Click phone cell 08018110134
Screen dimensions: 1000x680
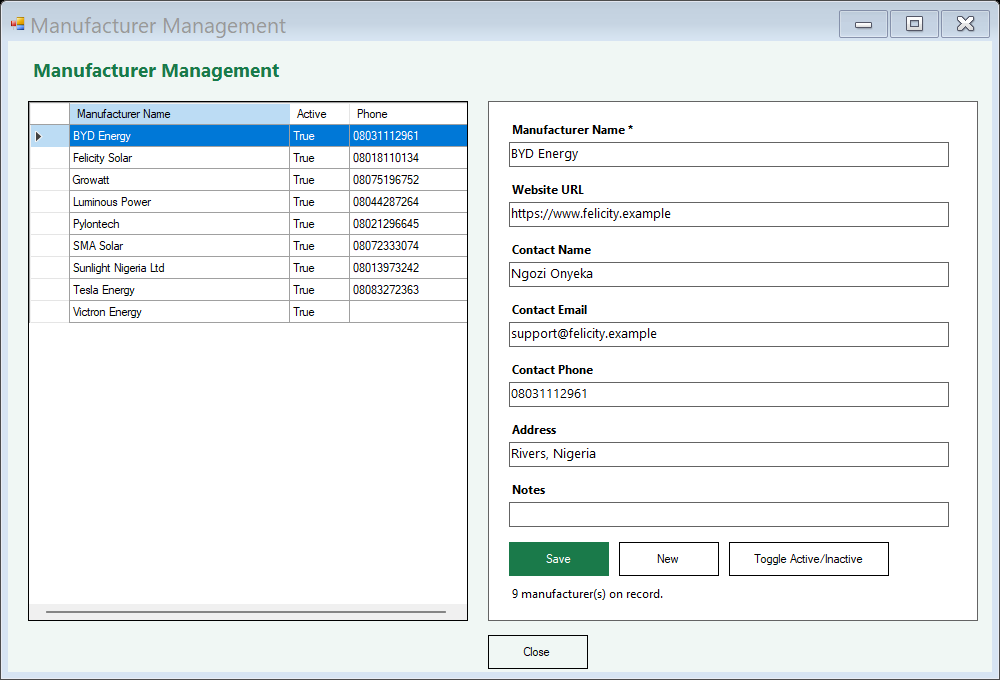point(408,158)
